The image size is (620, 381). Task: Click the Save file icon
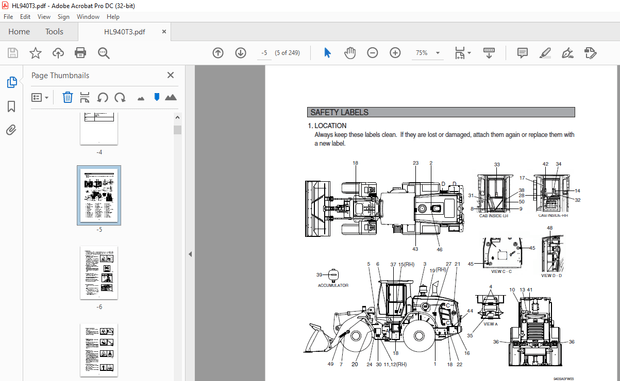[13, 53]
